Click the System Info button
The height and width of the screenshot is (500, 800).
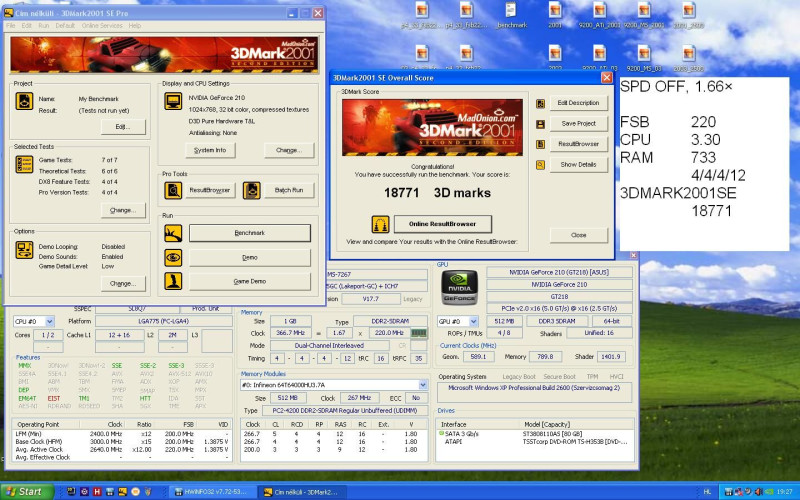point(210,150)
